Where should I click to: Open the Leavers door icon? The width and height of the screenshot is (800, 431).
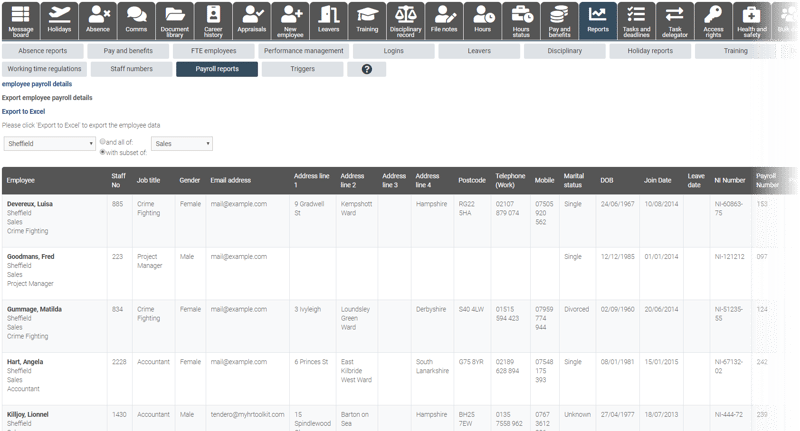(x=329, y=21)
